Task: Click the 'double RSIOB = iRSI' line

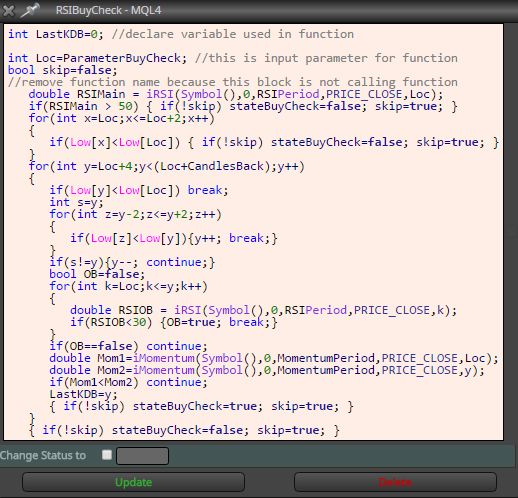Action: coord(263,310)
